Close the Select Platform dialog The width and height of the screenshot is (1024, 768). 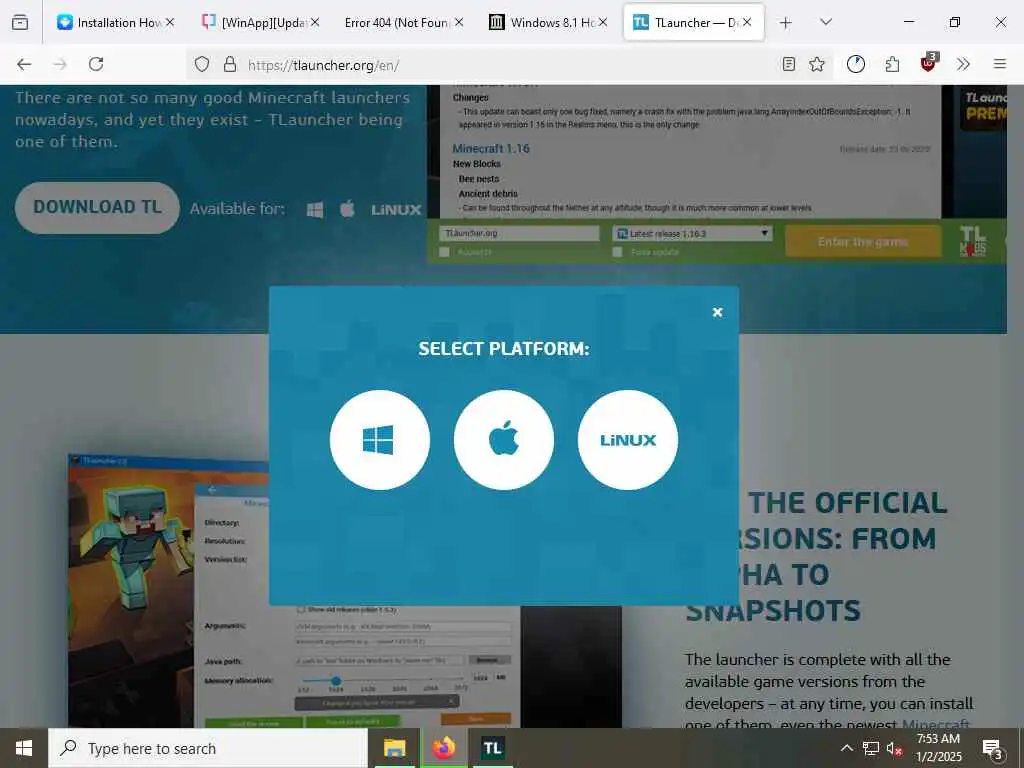(717, 312)
